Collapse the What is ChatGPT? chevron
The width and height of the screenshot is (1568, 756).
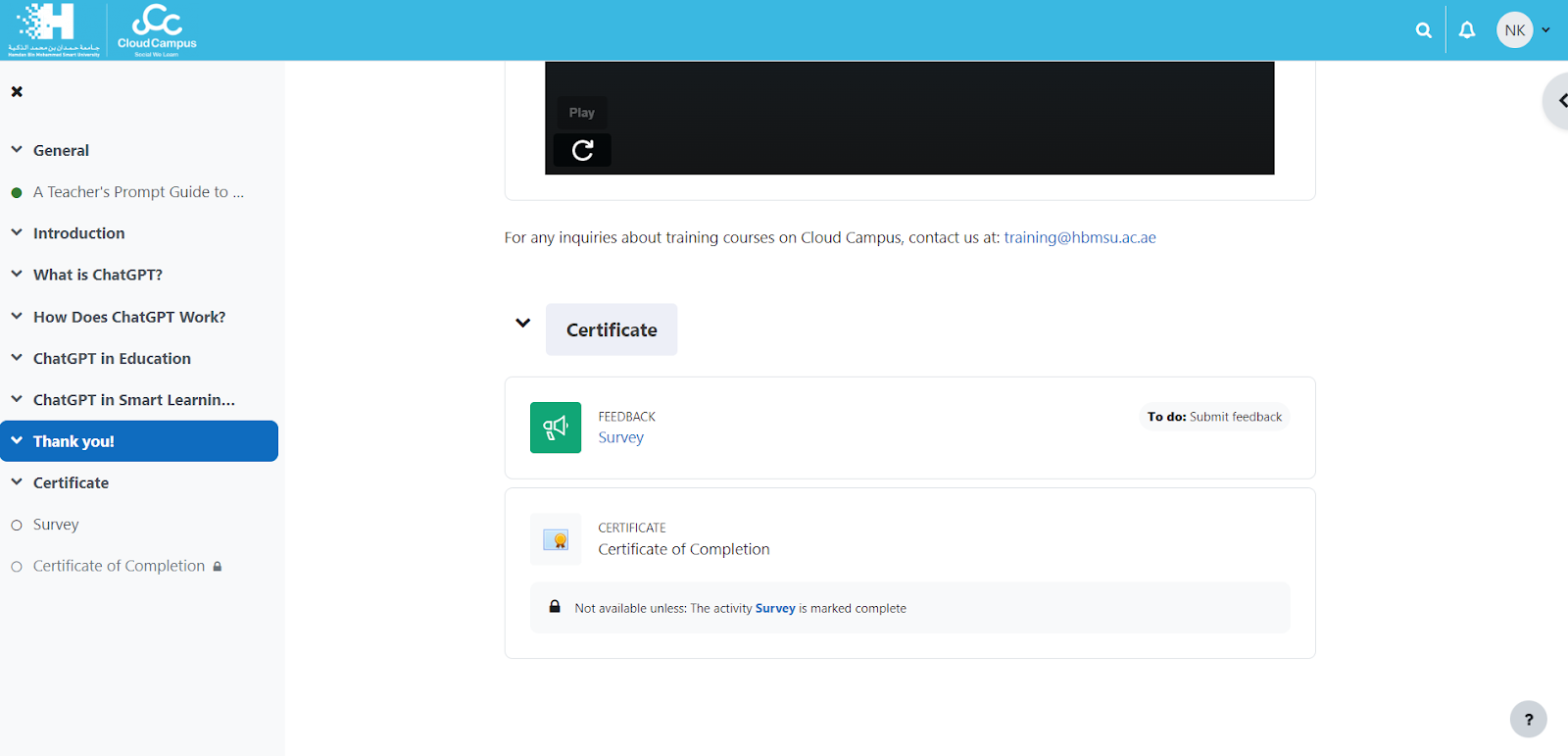pyautogui.click(x=17, y=275)
